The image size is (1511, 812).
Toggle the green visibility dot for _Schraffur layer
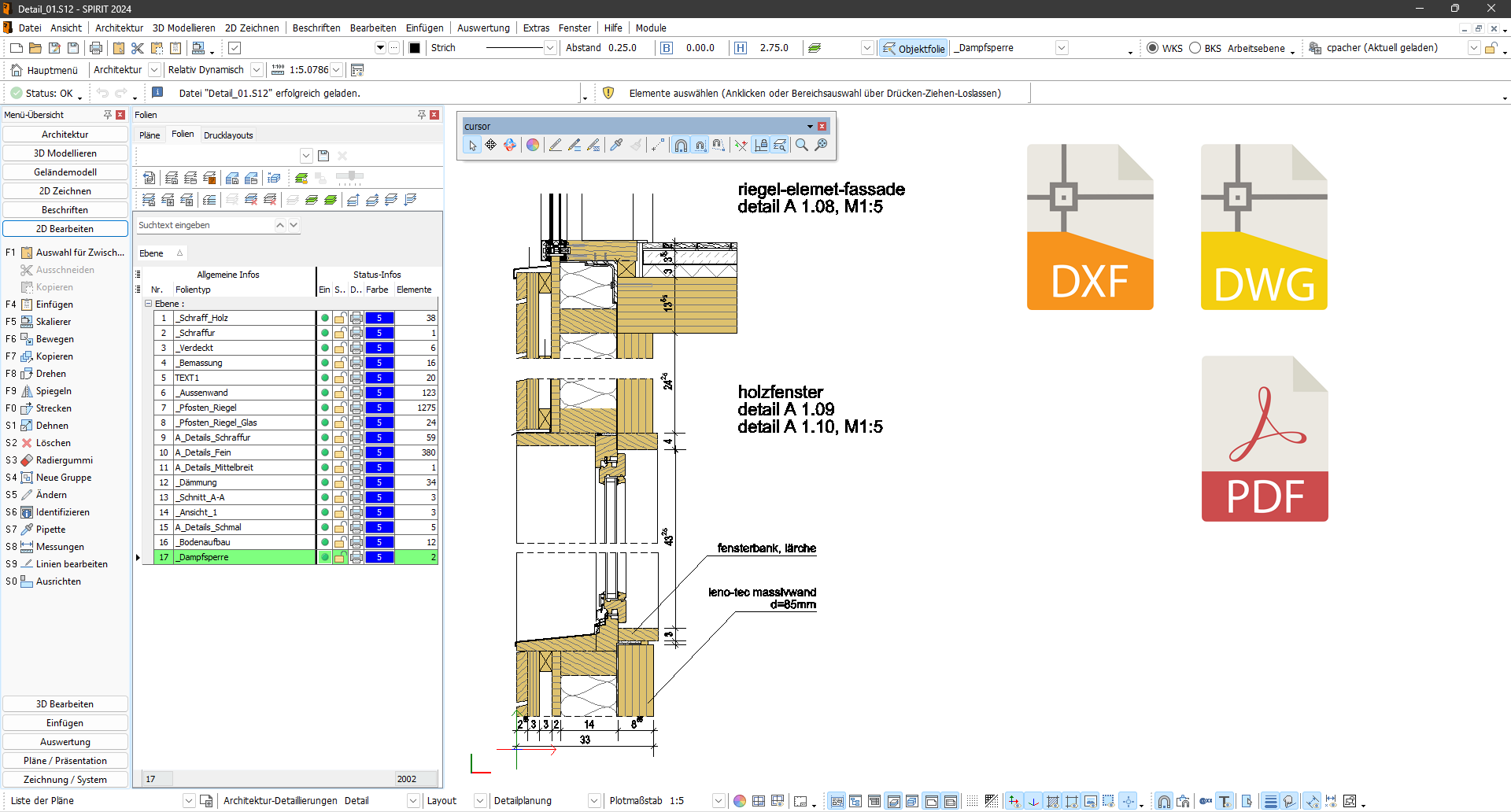(x=323, y=333)
